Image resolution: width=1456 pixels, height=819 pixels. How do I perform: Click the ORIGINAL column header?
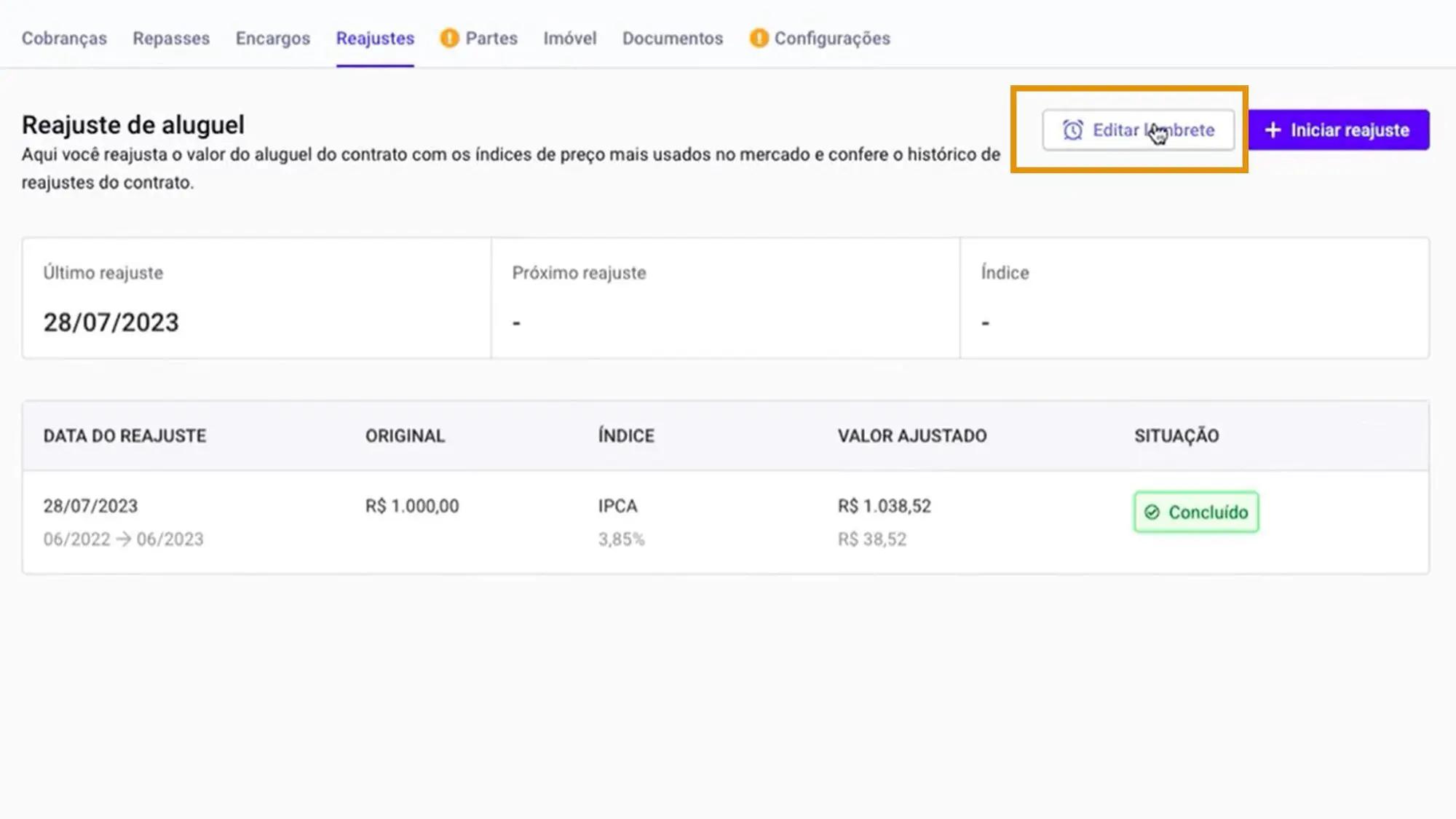[x=405, y=435]
